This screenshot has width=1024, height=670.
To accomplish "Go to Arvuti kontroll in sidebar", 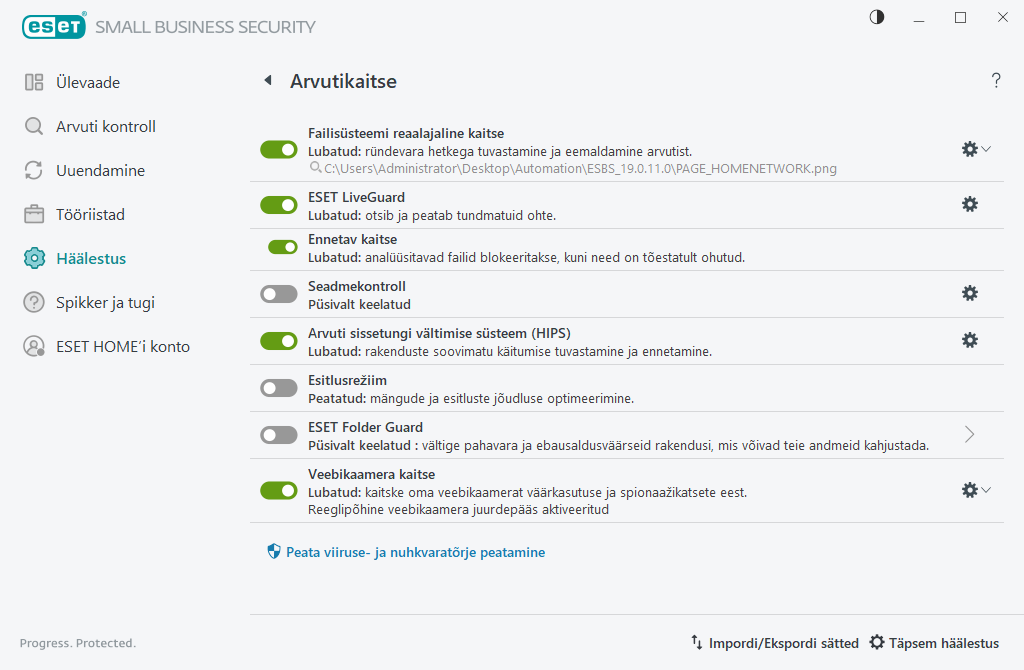I will (x=105, y=127).
